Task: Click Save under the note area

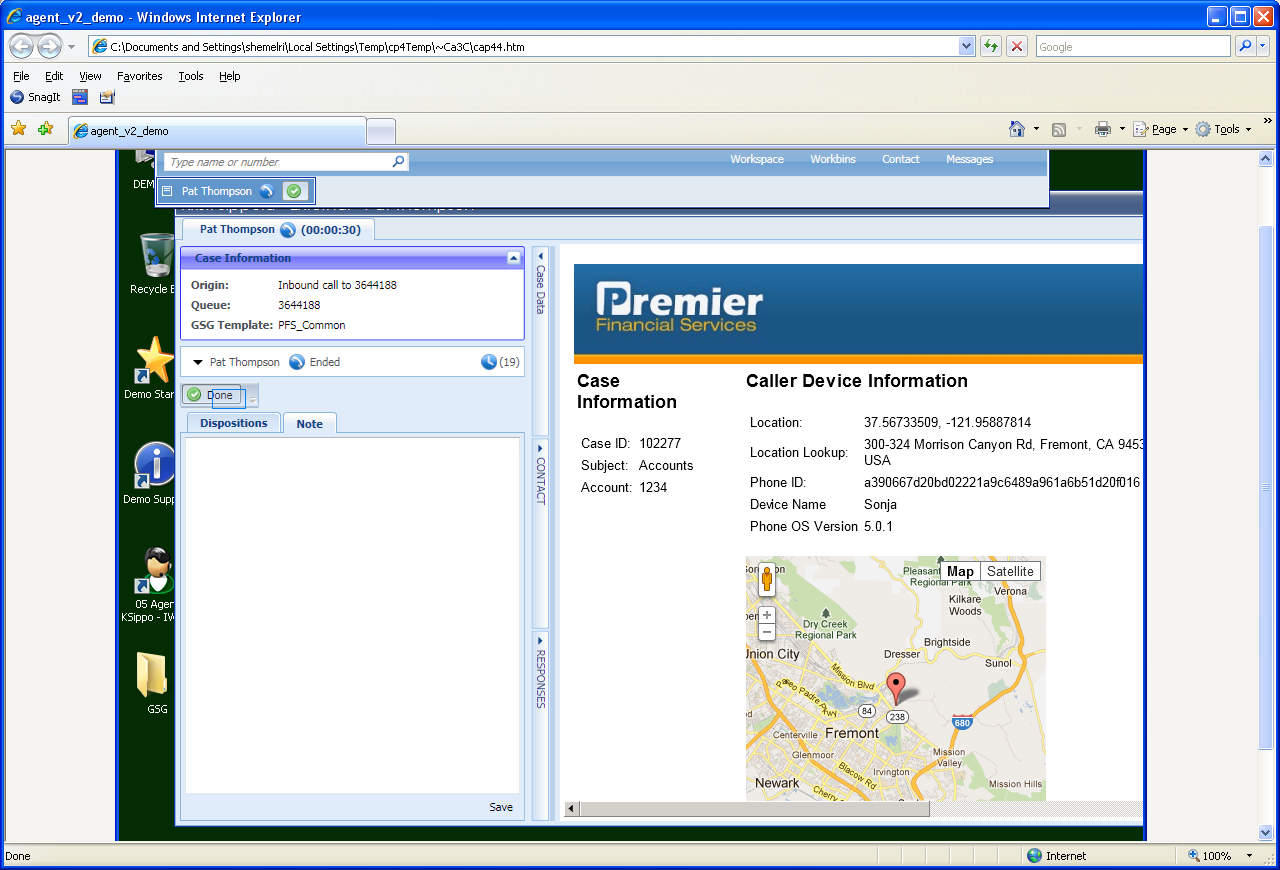Action: coord(501,807)
